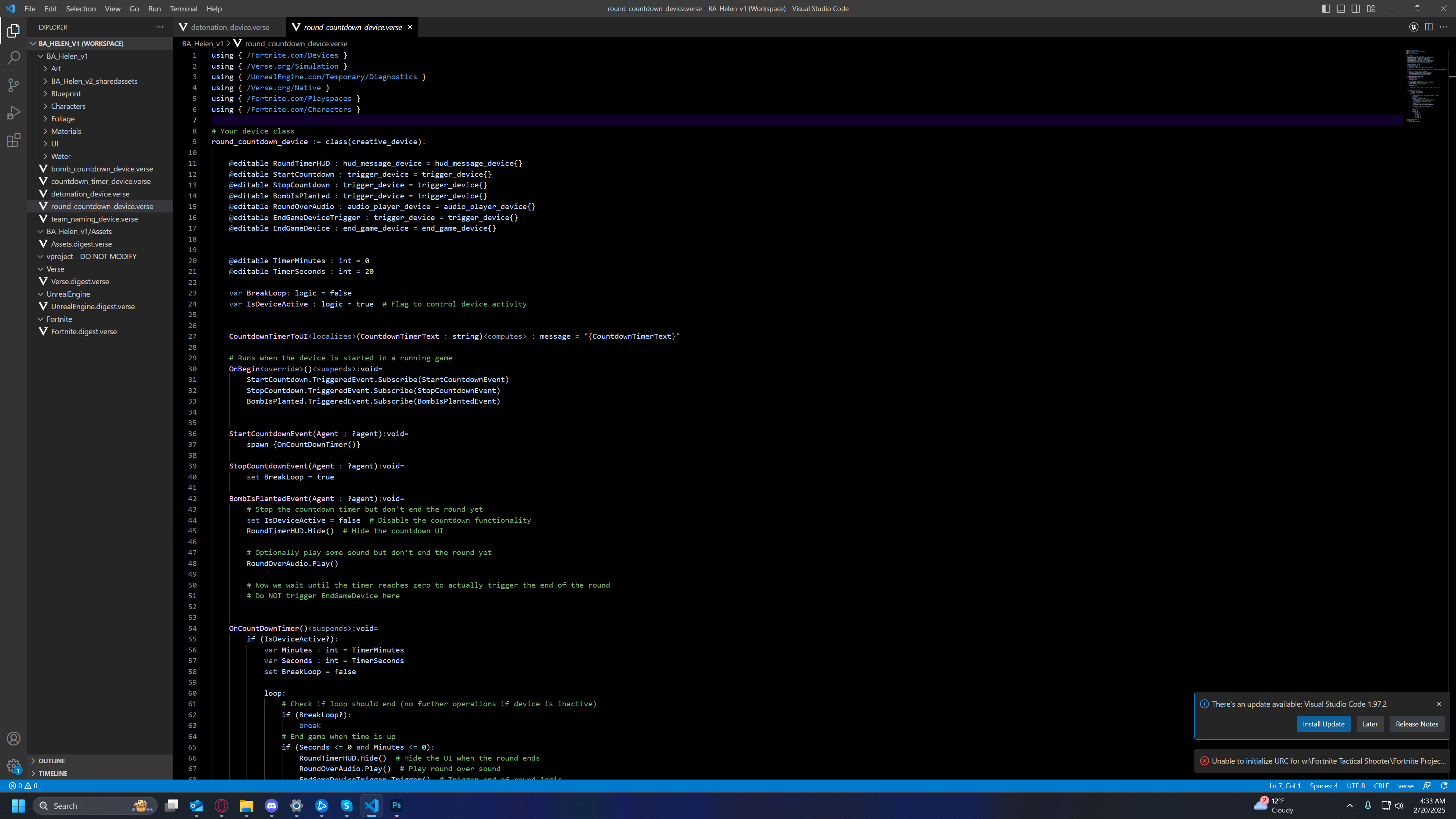
Task: Open the Extensions view
Action: click(14, 140)
